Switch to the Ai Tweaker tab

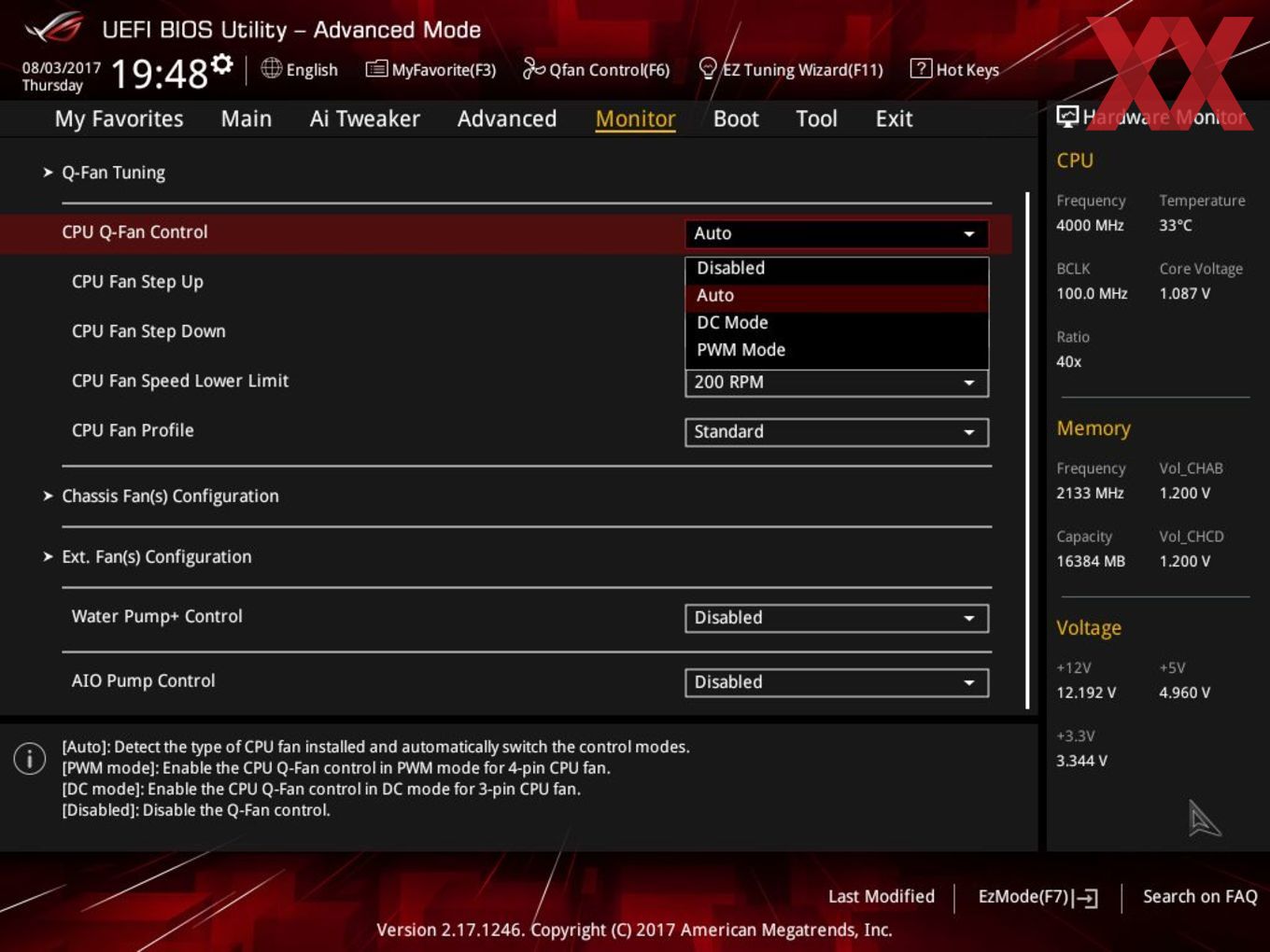(x=364, y=119)
